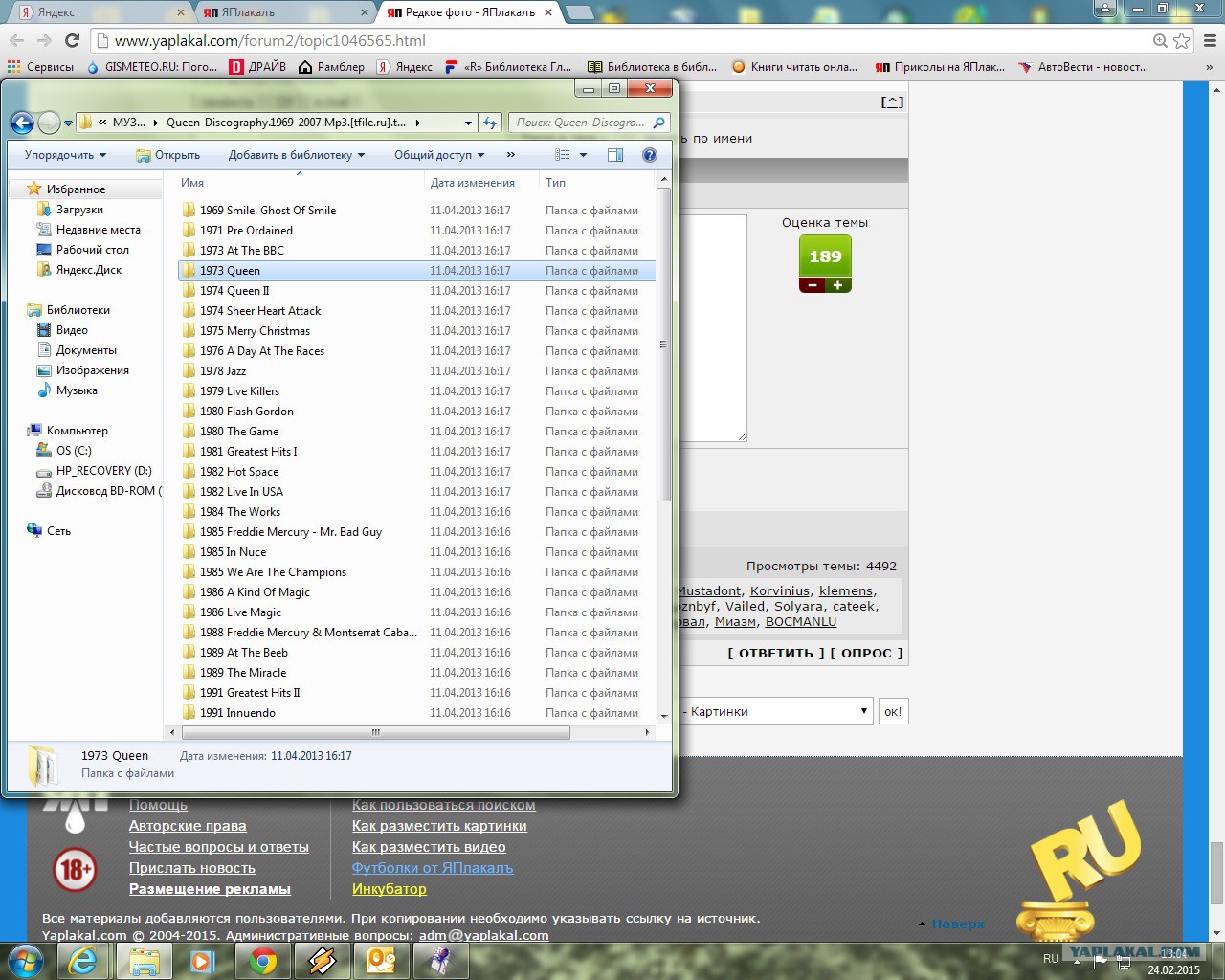Select Музыка under Библиотеки
The height and width of the screenshot is (980, 1225).
click(x=77, y=390)
